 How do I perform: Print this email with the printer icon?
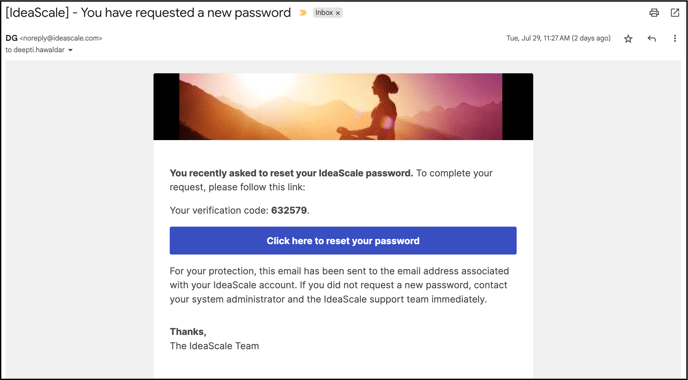click(654, 13)
